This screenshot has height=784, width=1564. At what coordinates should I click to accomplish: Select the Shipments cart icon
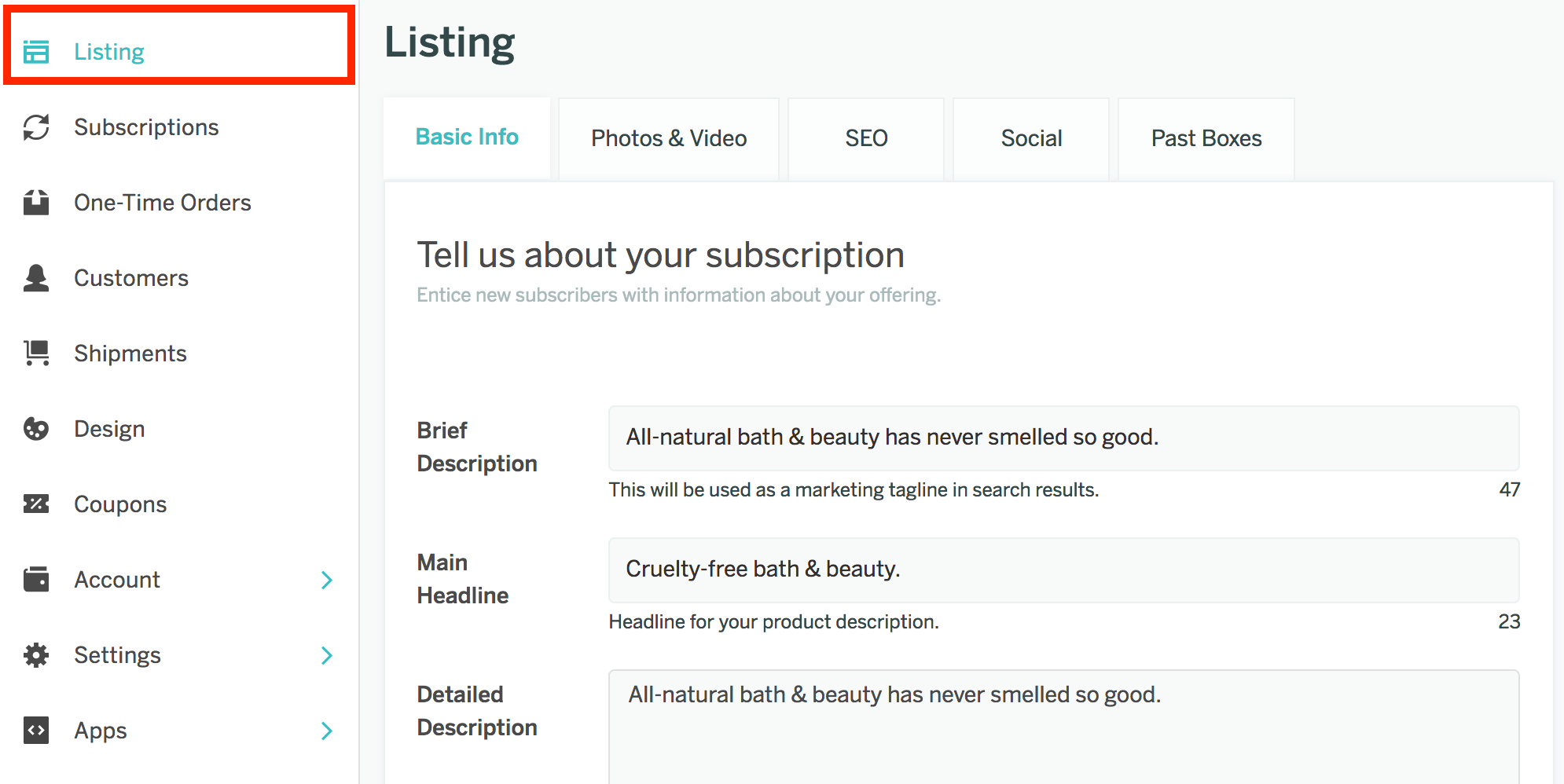coord(35,353)
